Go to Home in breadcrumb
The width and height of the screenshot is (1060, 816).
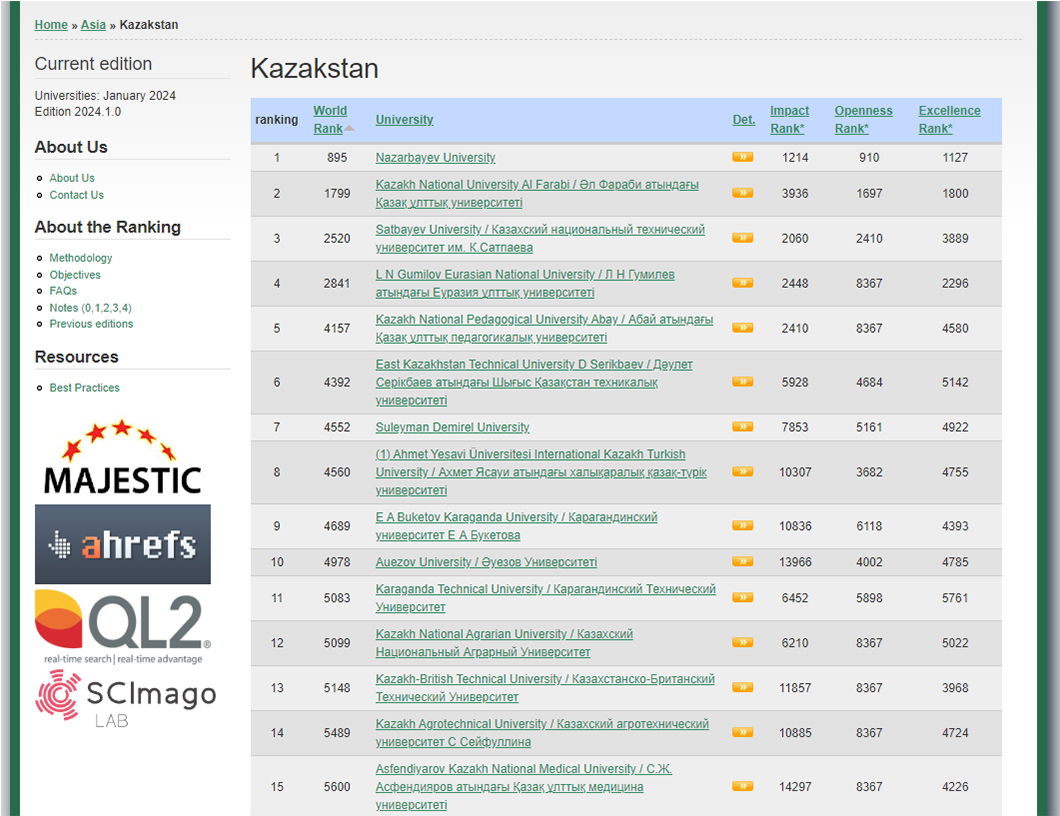tap(51, 25)
